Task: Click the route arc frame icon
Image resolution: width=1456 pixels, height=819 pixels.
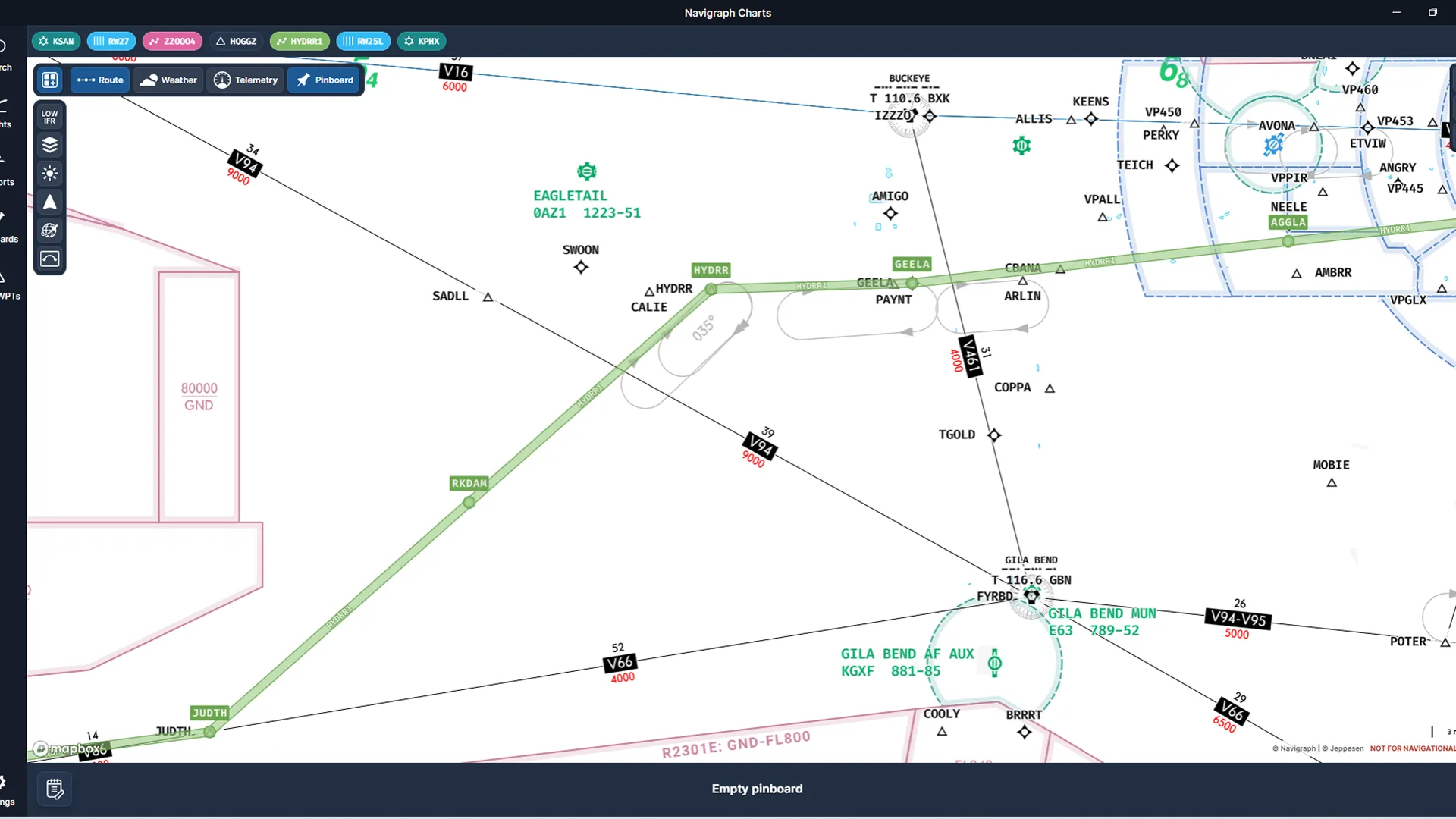Action: pyautogui.click(x=50, y=259)
